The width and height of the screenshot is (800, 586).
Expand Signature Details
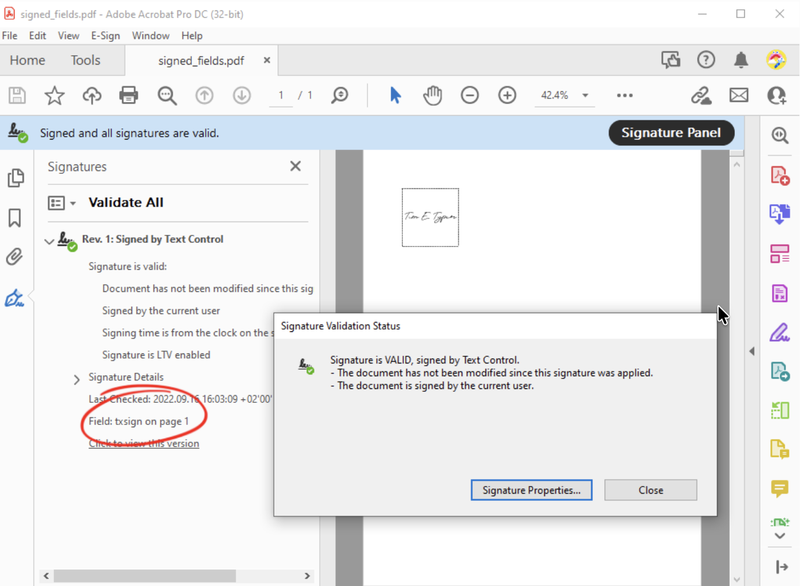(x=77, y=379)
